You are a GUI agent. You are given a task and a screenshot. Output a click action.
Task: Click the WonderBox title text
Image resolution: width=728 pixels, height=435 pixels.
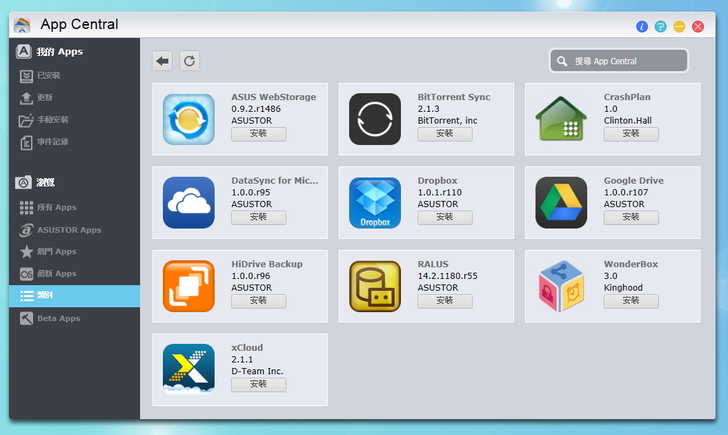630,264
